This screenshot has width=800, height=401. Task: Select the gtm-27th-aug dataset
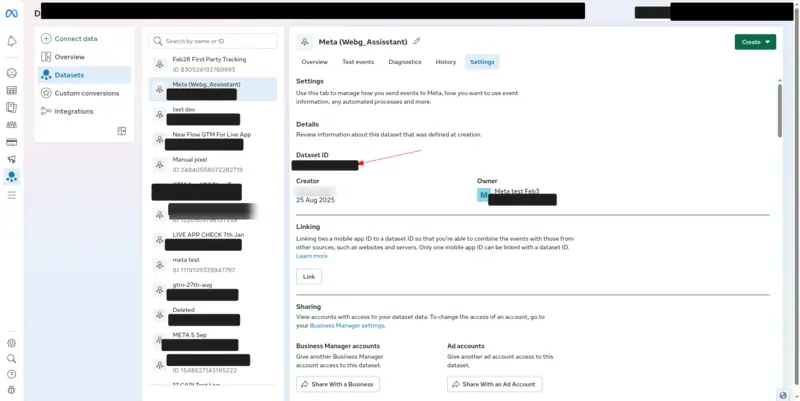(x=213, y=290)
